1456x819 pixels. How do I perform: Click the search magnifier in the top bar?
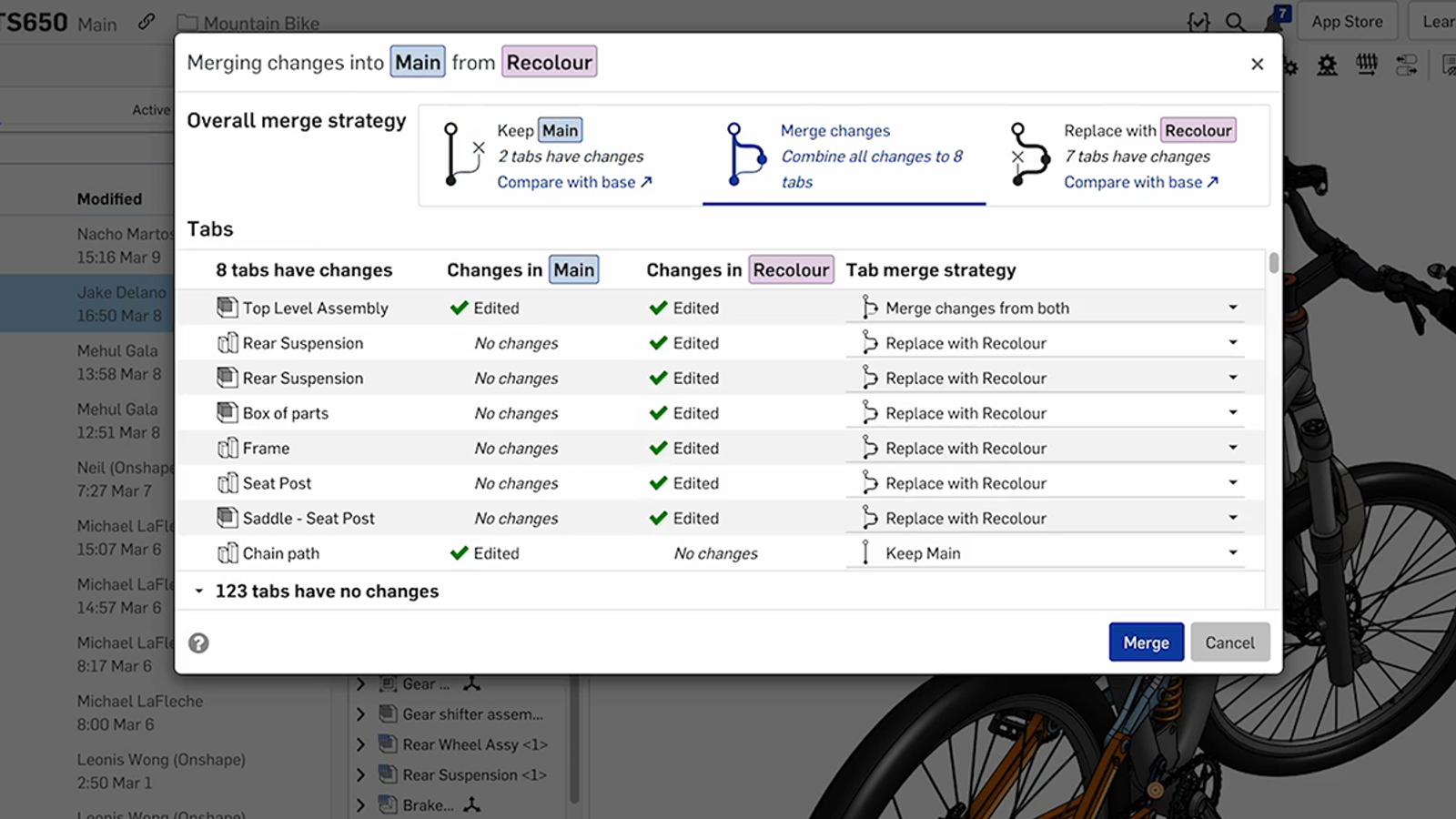coord(1235,22)
